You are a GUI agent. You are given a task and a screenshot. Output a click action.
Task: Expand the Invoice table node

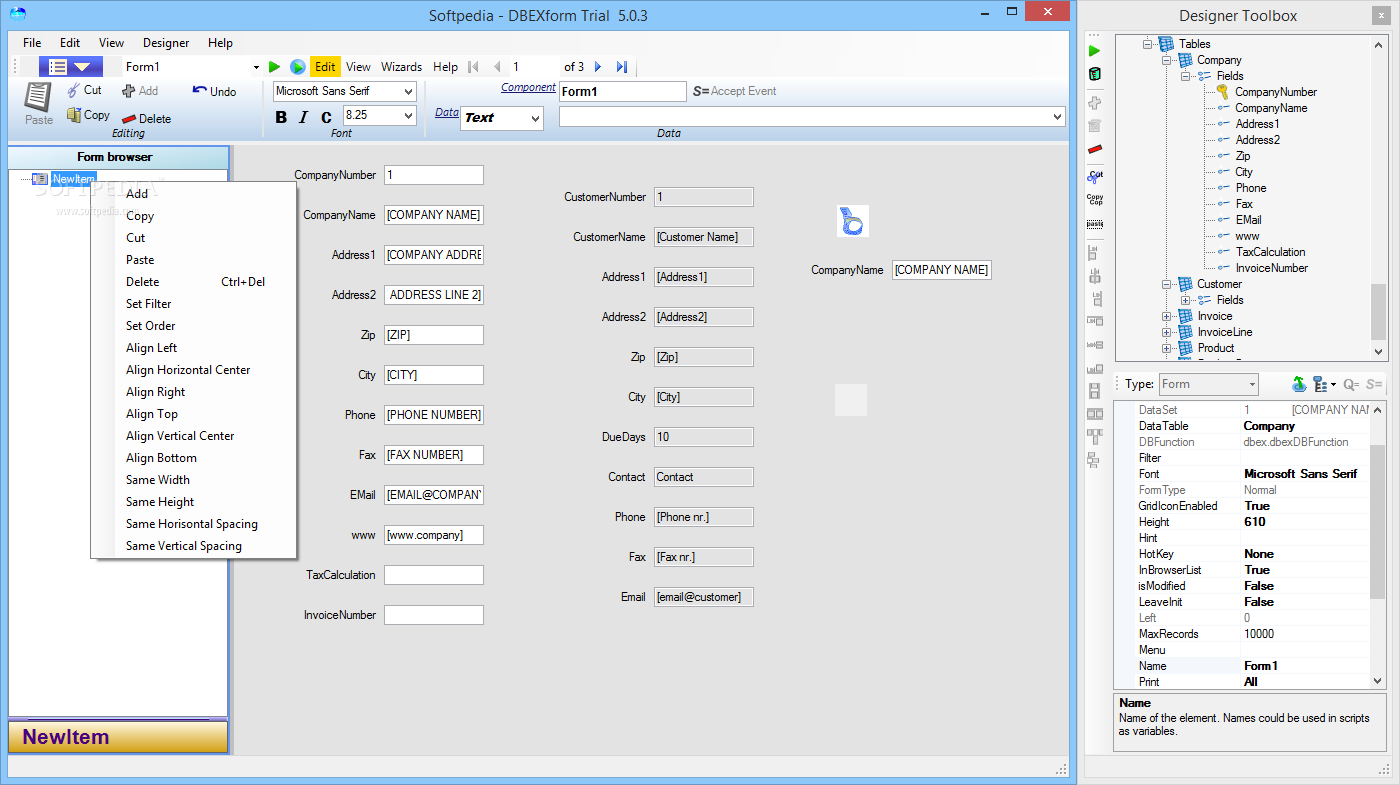tap(1166, 316)
